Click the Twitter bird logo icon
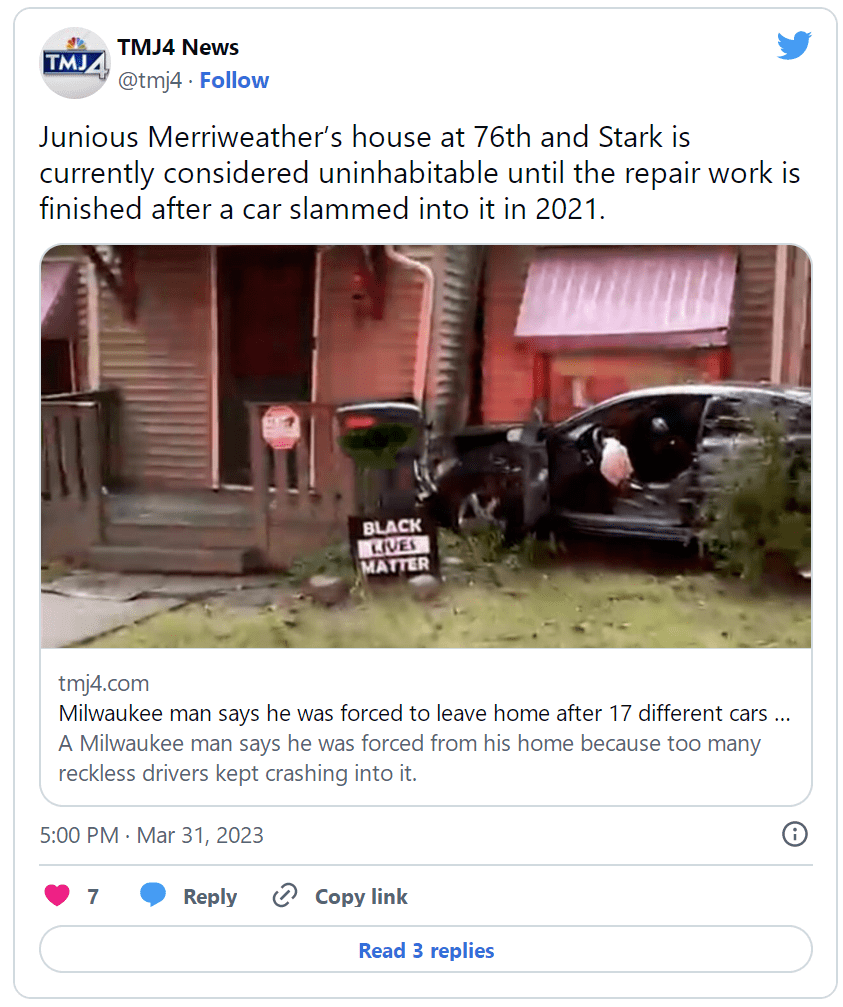This screenshot has height=1007, width=843. click(x=794, y=45)
